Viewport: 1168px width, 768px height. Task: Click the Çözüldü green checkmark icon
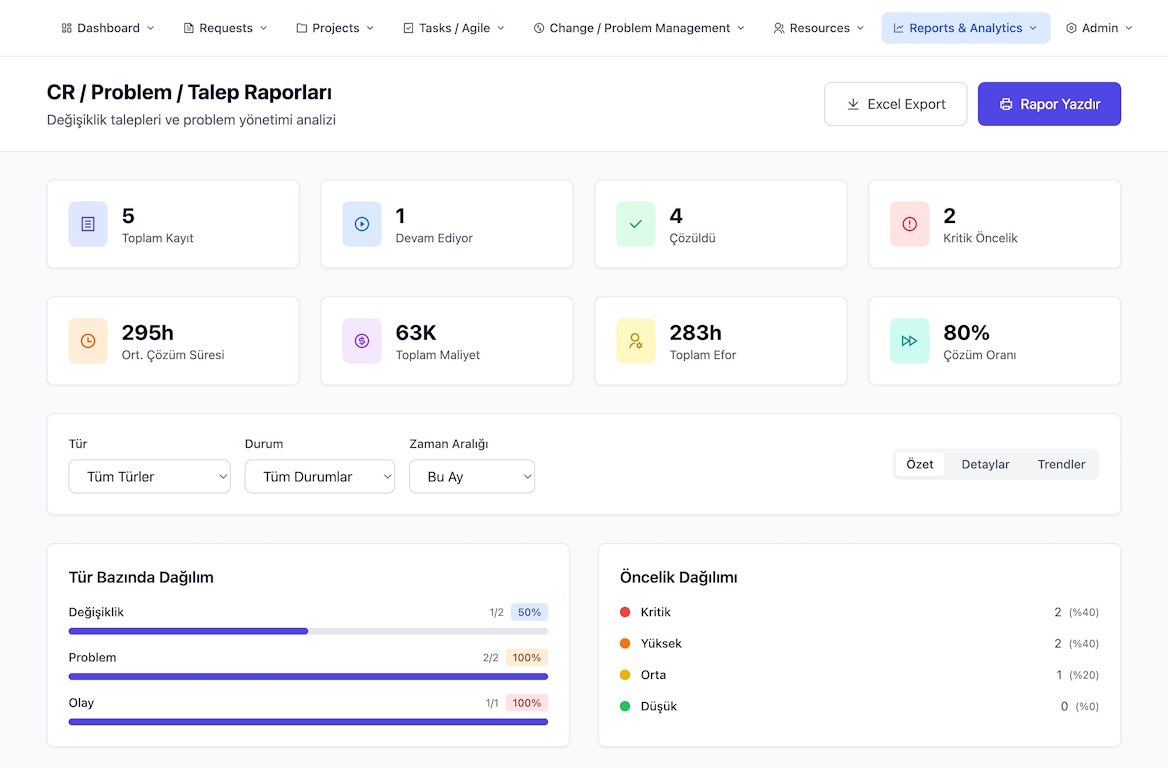click(636, 224)
